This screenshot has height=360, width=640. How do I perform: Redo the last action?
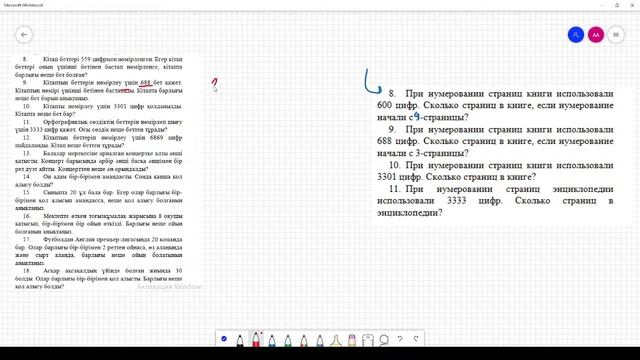click(x=416, y=339)
